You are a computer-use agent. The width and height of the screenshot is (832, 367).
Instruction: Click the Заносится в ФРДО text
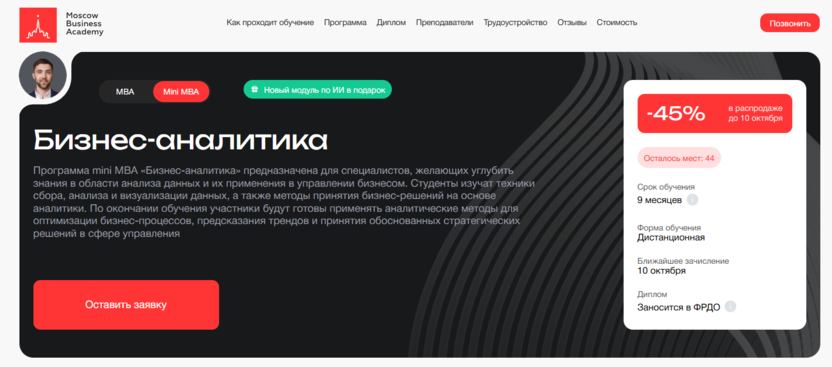tap(679, 307)
